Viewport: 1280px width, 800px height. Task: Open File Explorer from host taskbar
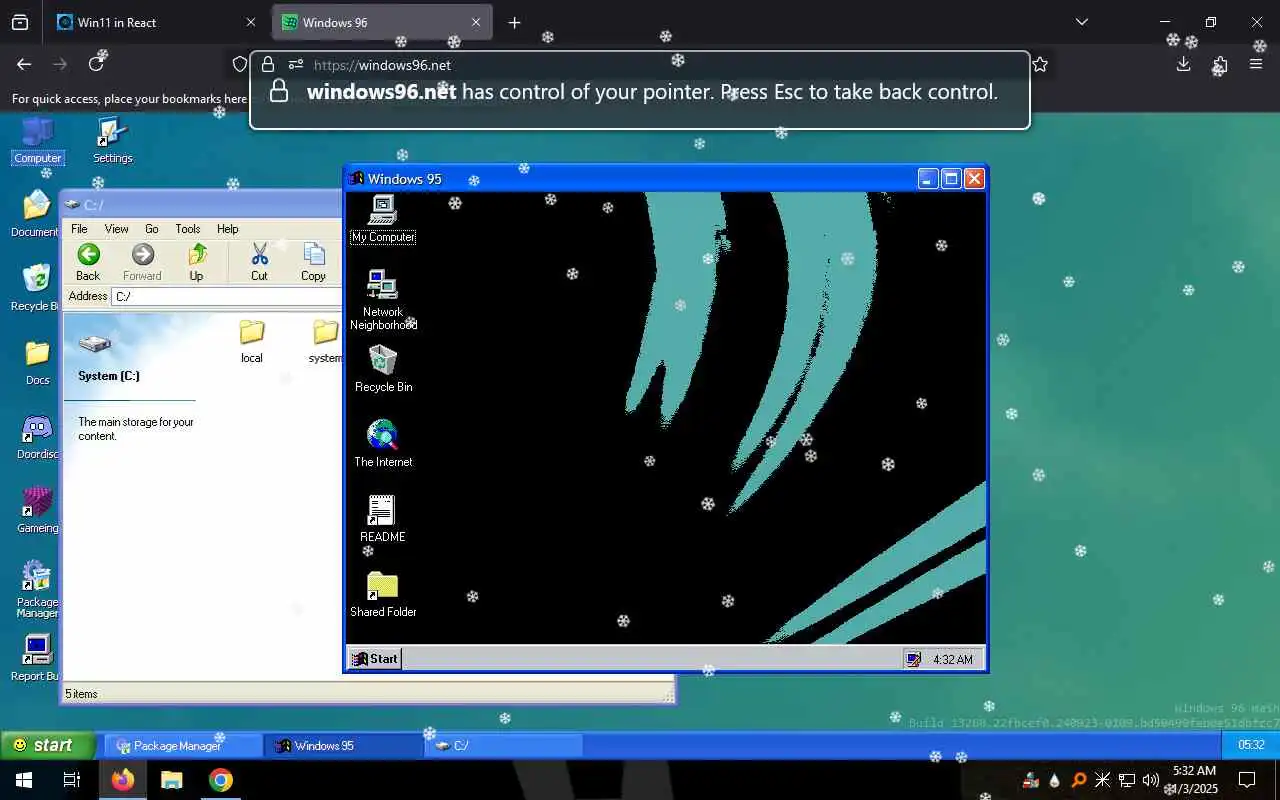[x=172, y=780]
